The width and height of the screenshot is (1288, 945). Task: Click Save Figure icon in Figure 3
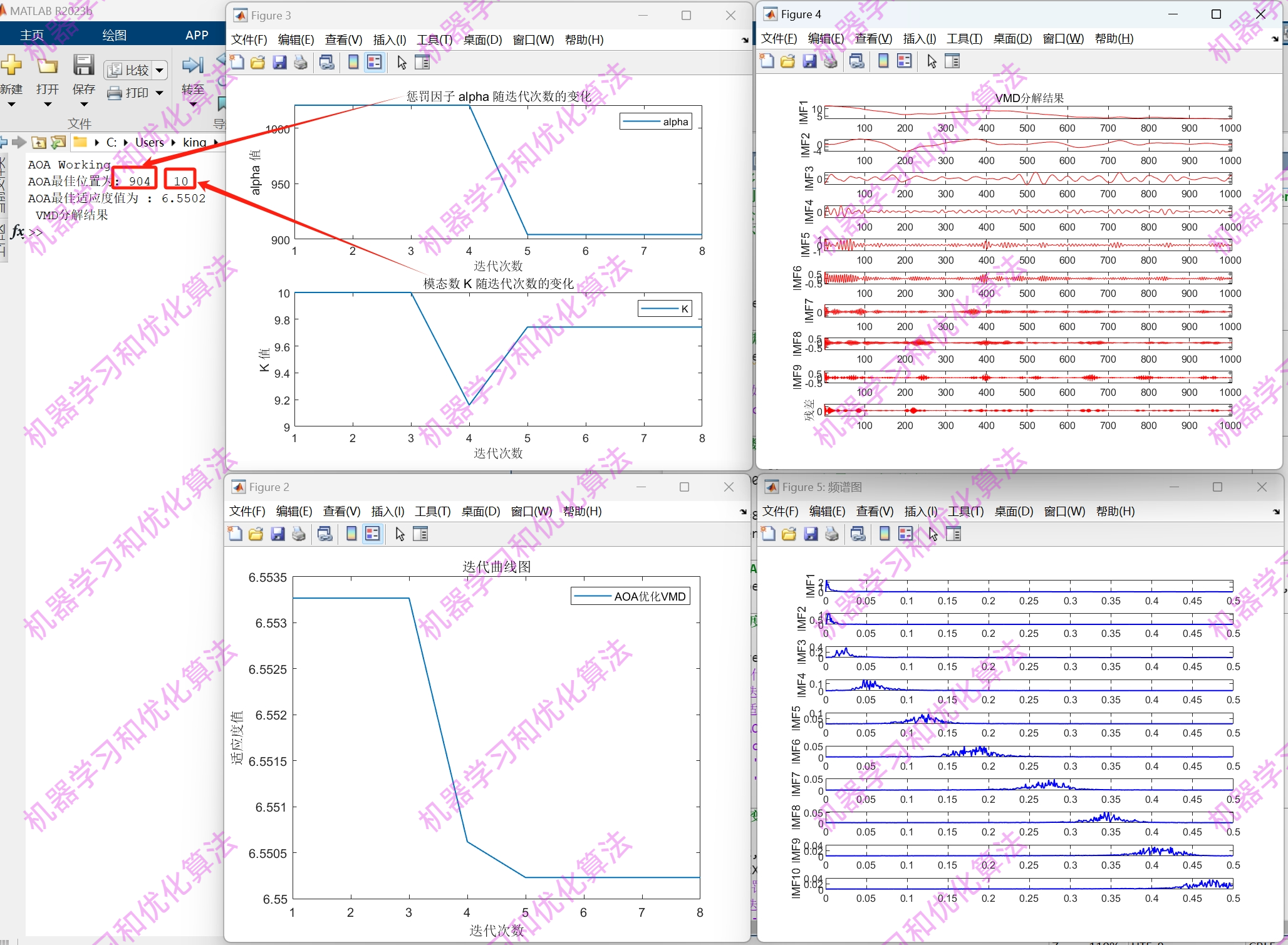coord(279,63)
